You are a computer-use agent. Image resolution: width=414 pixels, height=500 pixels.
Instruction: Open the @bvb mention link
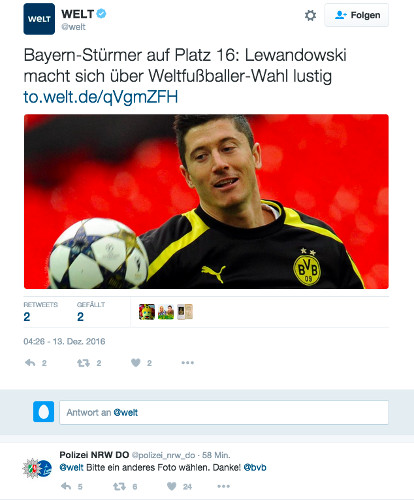(x=255, y=467)
